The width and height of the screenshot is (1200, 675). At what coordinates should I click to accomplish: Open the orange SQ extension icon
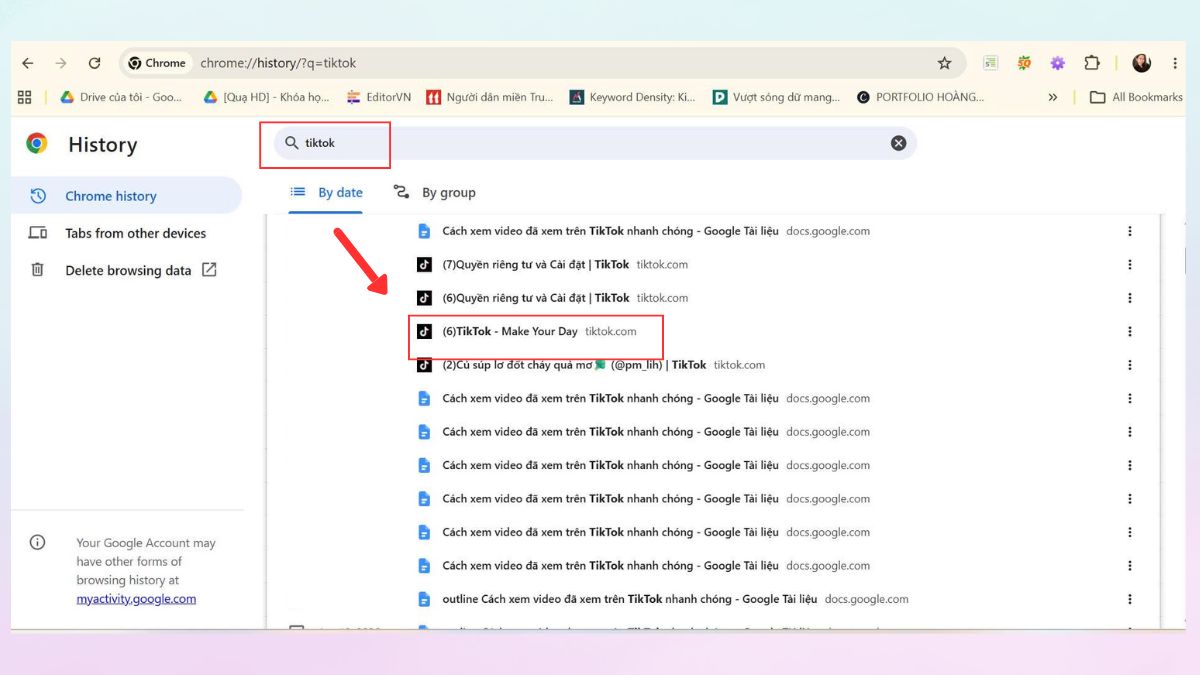(1024, 63)
